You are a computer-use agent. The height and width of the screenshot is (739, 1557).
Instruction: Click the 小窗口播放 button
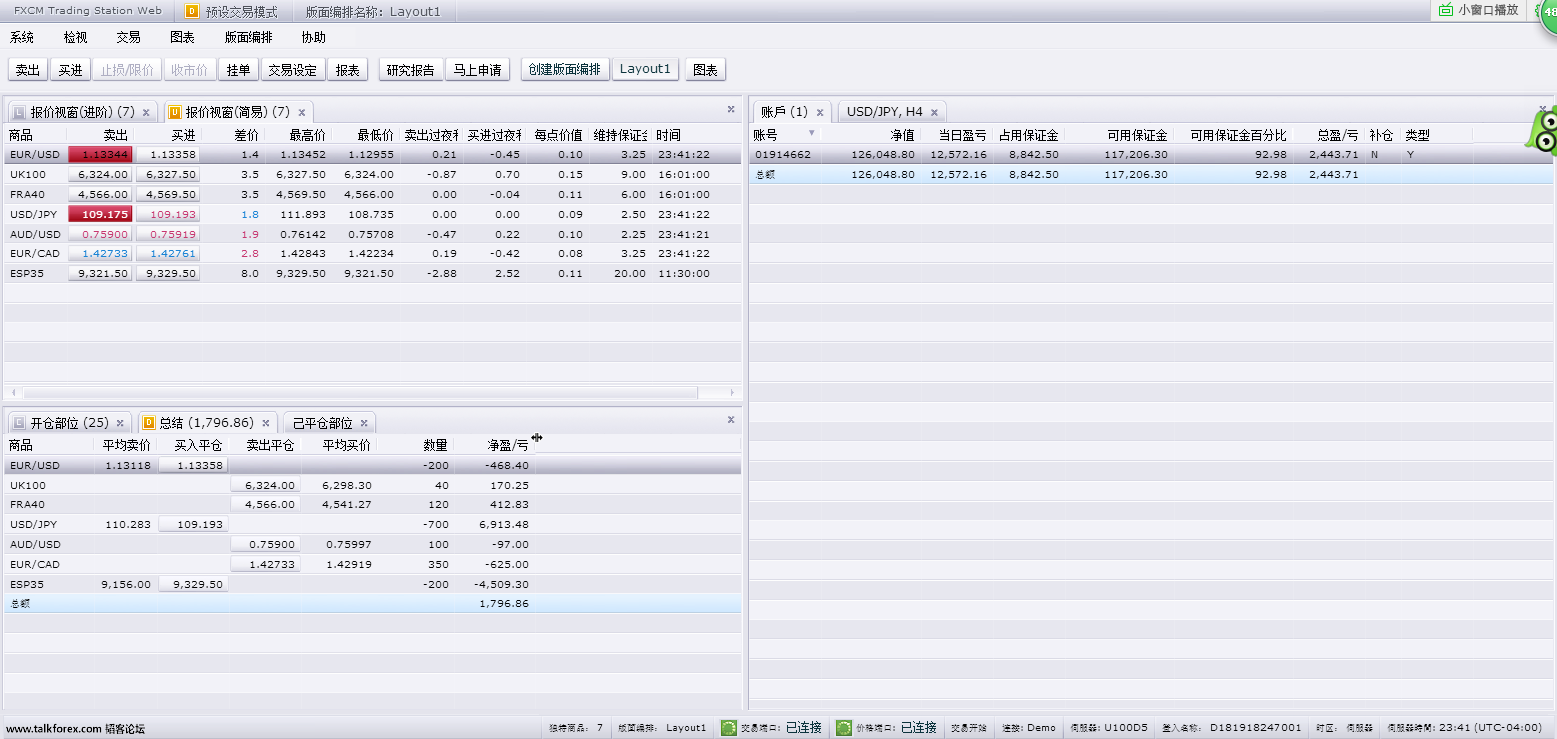[1478, 10]
